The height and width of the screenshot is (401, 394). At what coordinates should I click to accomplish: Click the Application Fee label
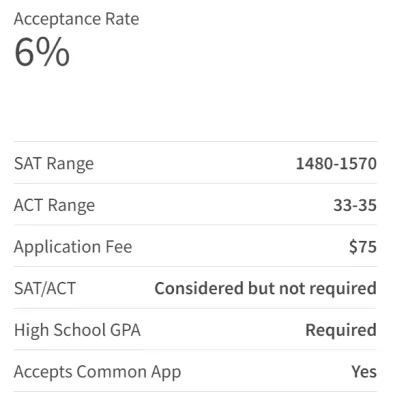point(73,247)
